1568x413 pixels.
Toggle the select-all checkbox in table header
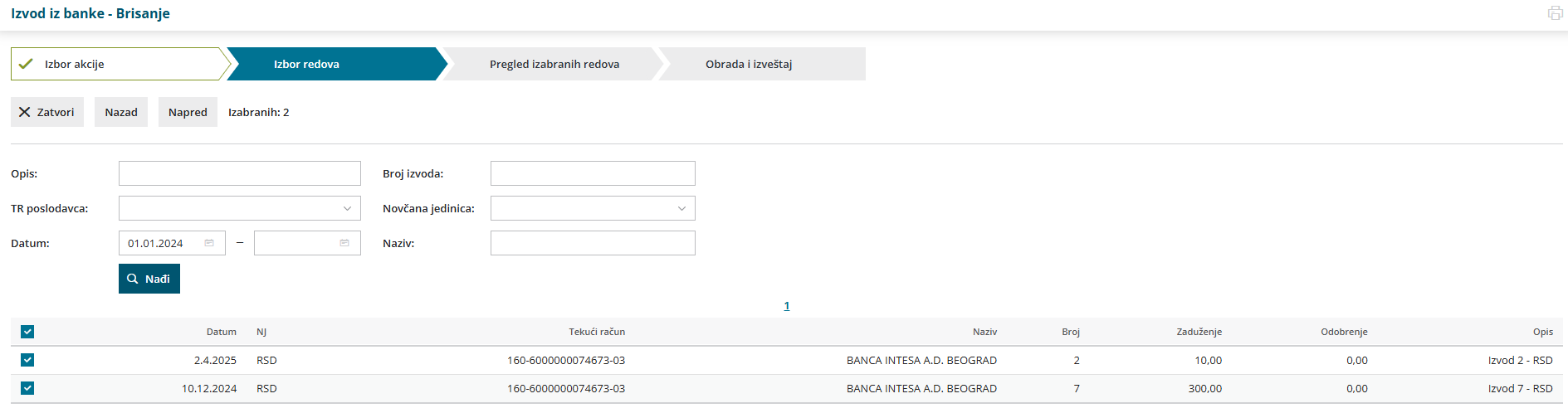pyautogui.click(x=27, y=332)
